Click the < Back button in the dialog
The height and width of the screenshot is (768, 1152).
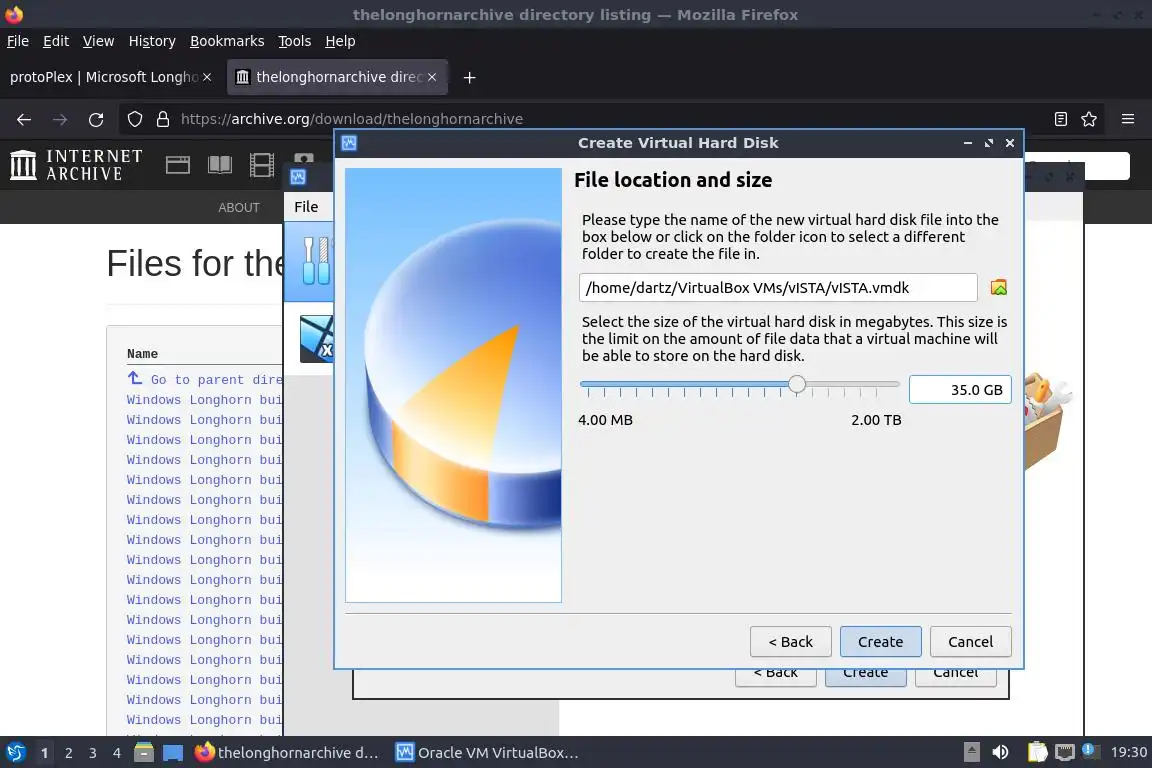(791, 642)
